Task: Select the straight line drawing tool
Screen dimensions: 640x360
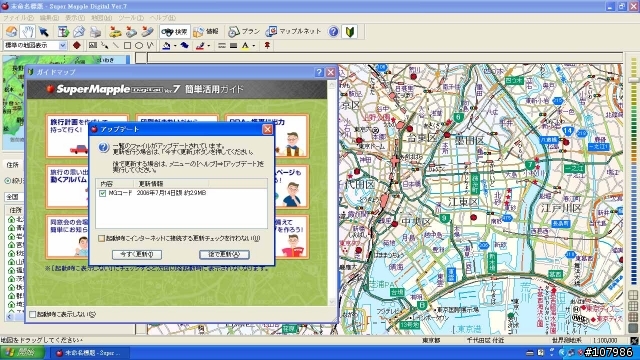Action: [x=116, y=45]
